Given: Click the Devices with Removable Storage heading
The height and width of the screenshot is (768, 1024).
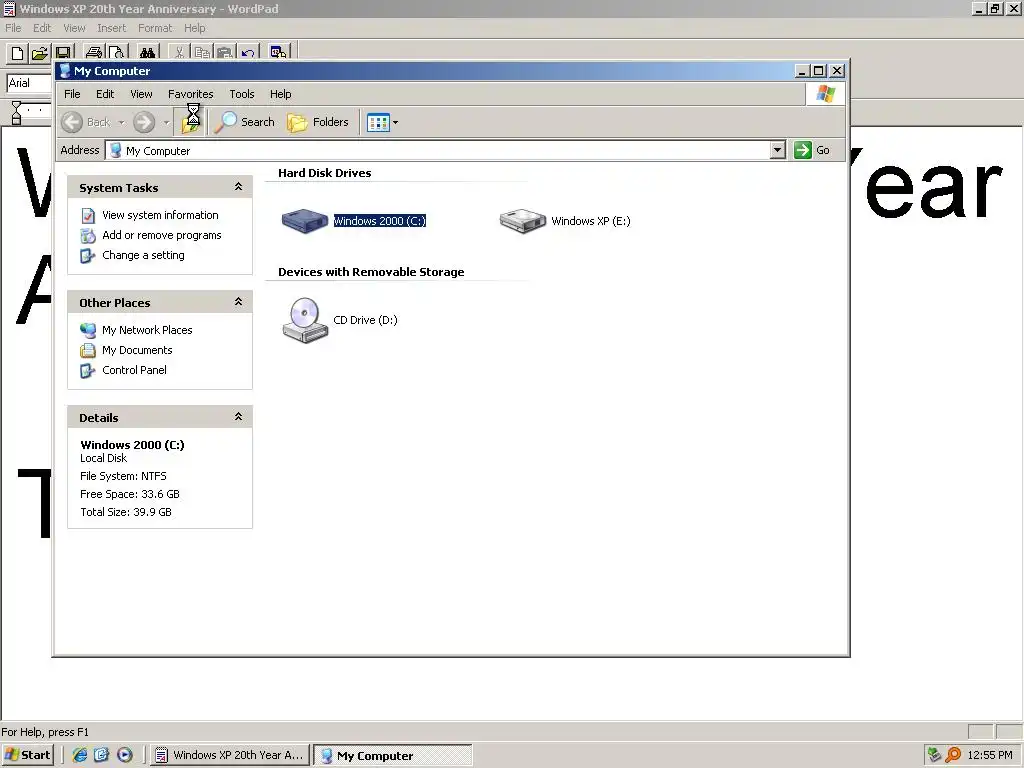Looking at the screenshot, I should pos(371,272).
